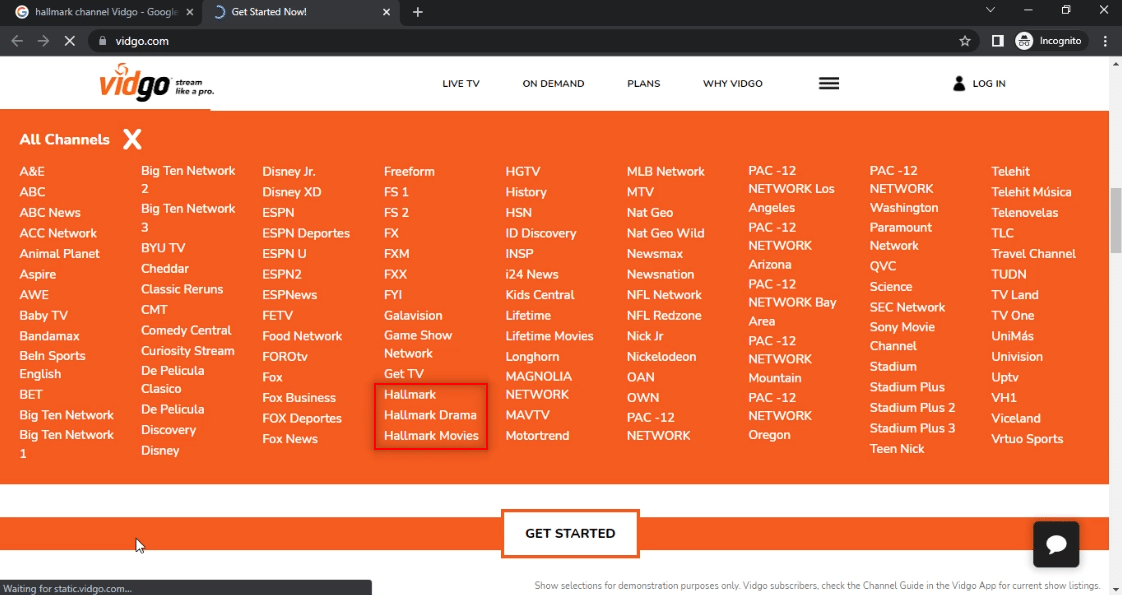1122x595 pixels.
Task: Select the Newsmax channel
Action: [655, 254]
